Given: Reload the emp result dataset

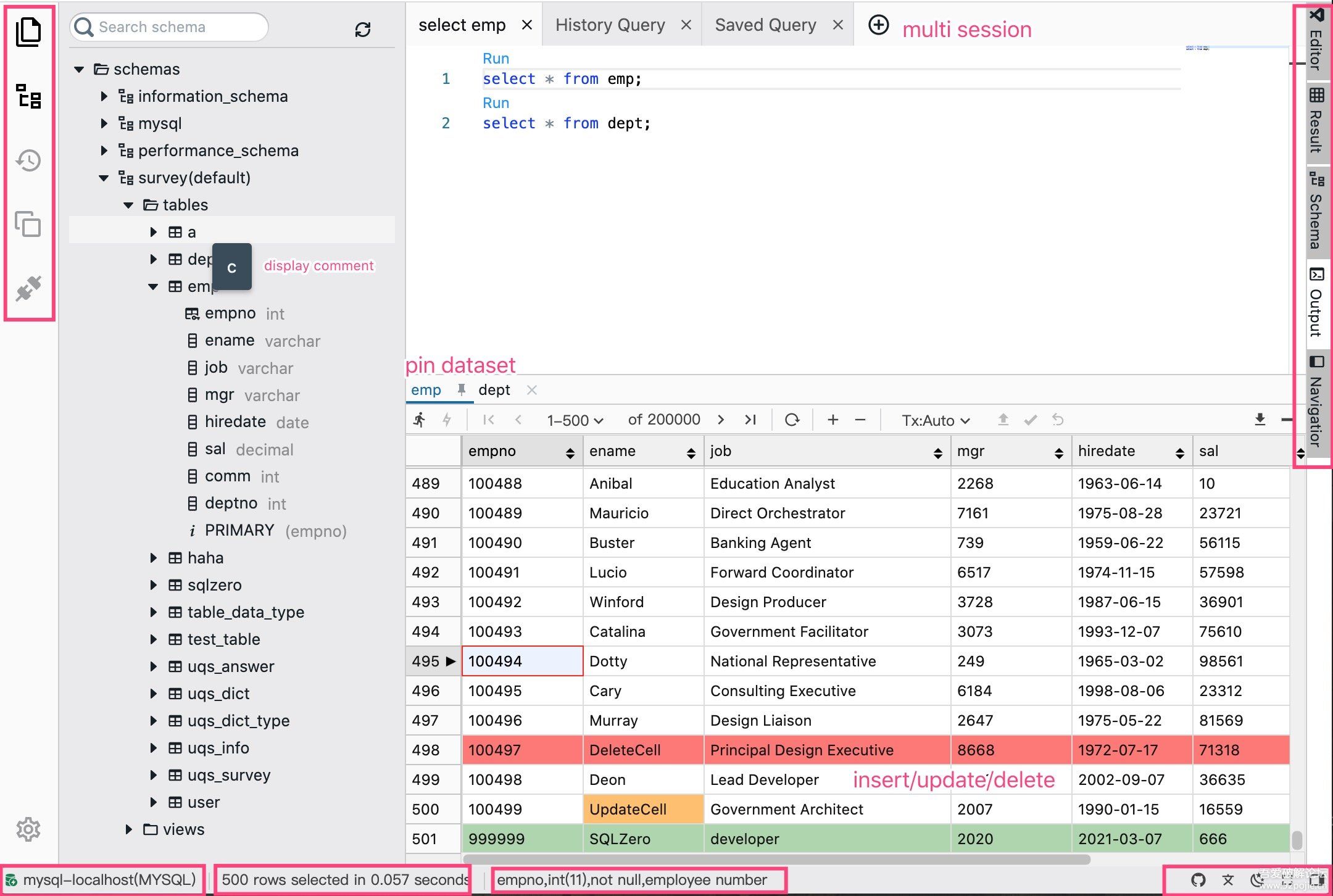Looking at the screenshot, I should [792, 420].
